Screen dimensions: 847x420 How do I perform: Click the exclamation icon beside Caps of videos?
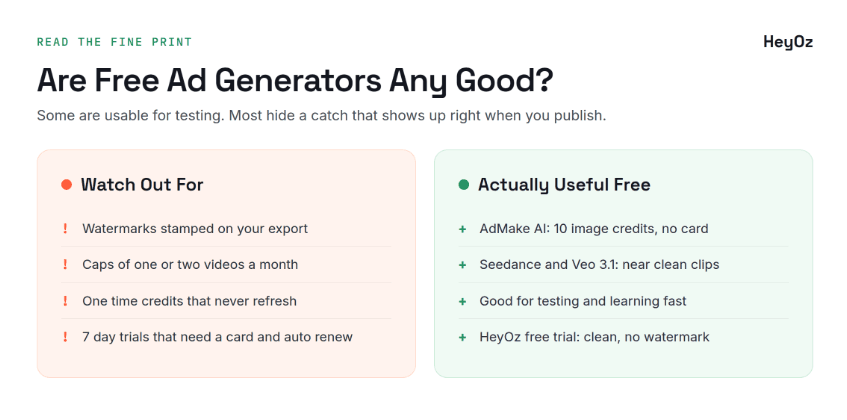65,265
